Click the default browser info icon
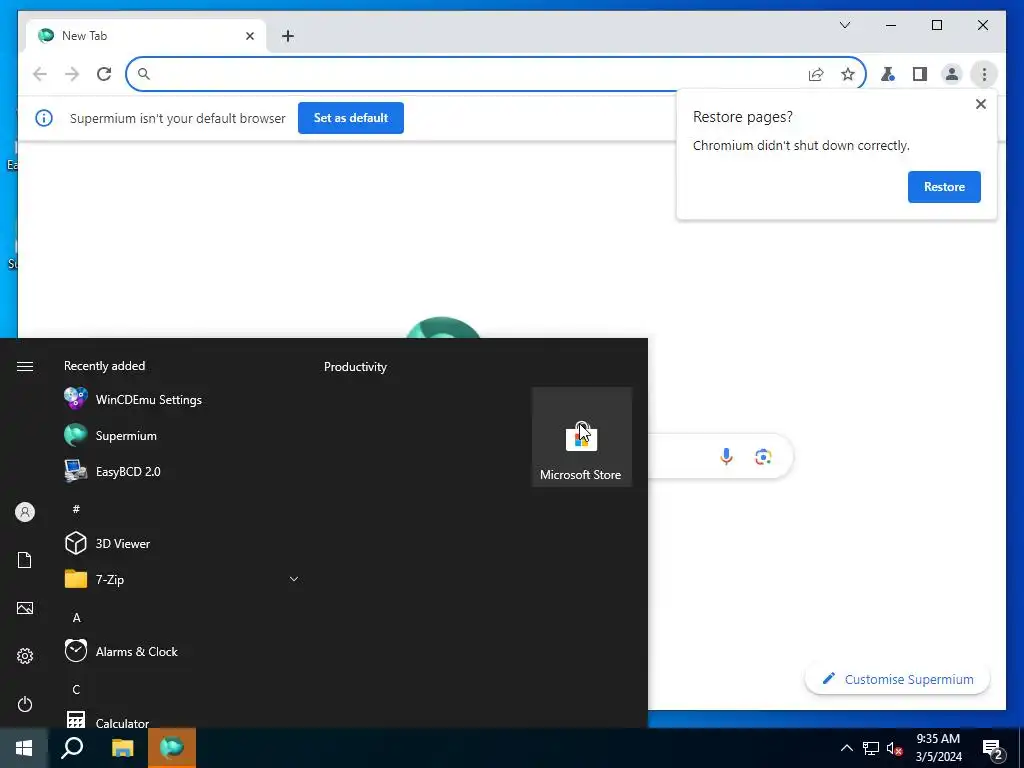Image resolution: width=1024 pixels, height=768 pixels. (44, 118)
